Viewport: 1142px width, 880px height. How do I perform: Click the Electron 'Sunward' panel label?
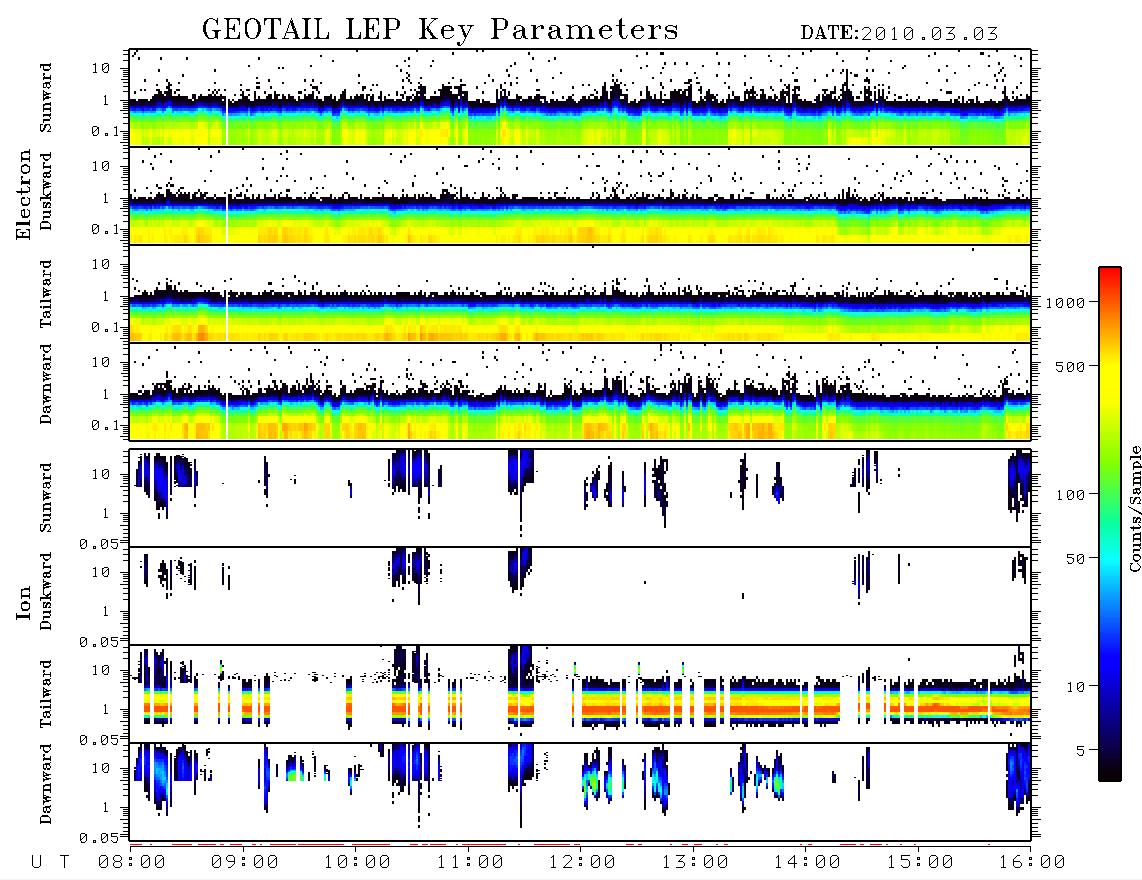(x=46, y=98)
